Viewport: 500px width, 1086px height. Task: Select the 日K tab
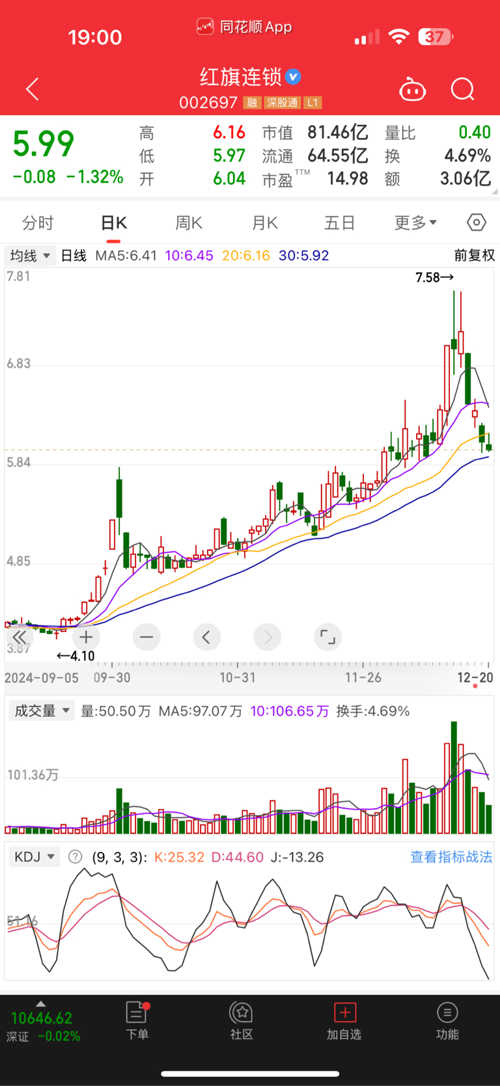coord(114,223)
